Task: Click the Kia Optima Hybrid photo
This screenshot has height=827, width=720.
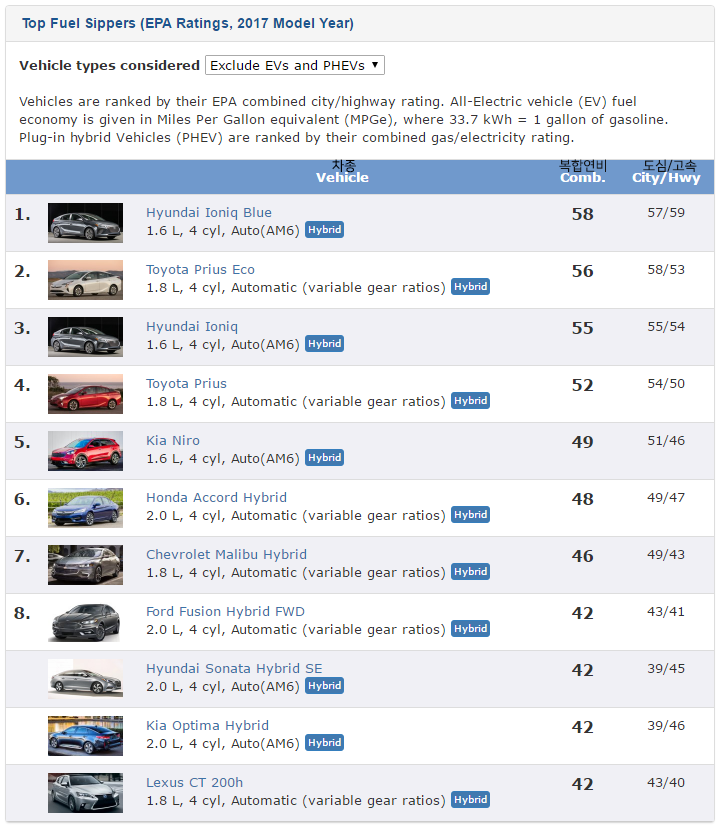Action: (x=85, y=736)
